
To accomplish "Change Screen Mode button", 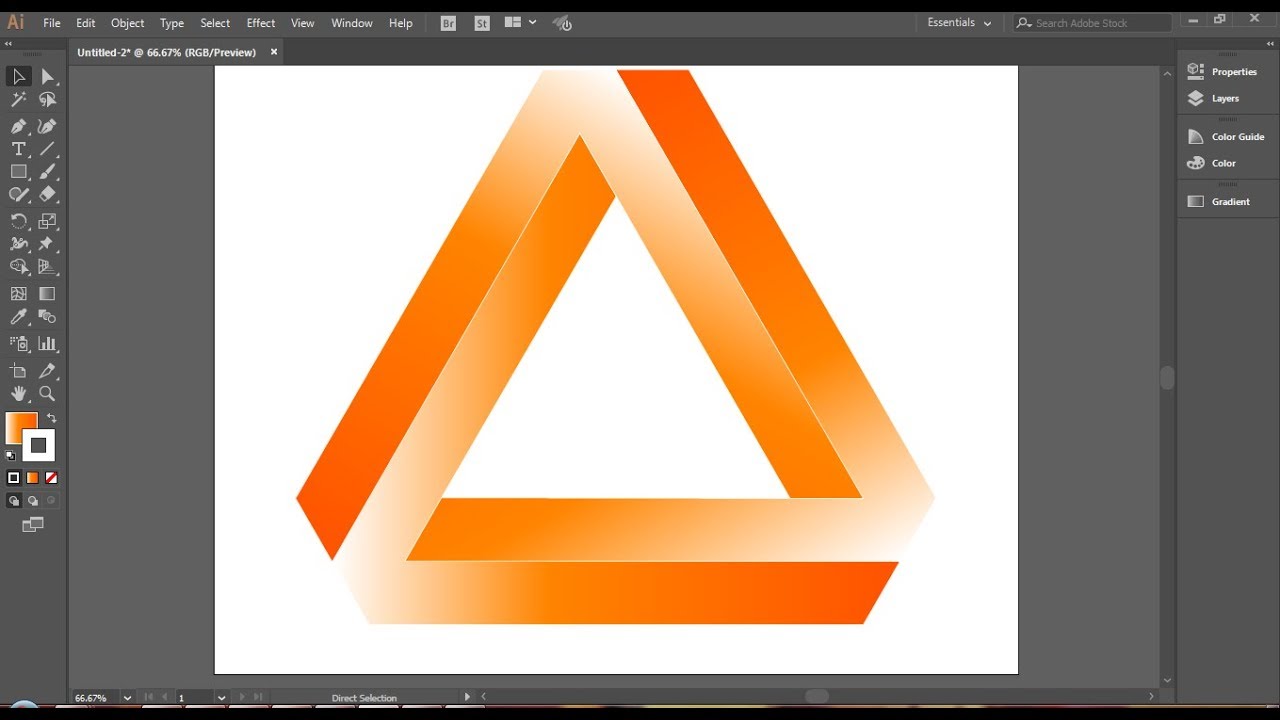I will pos(33,524).
